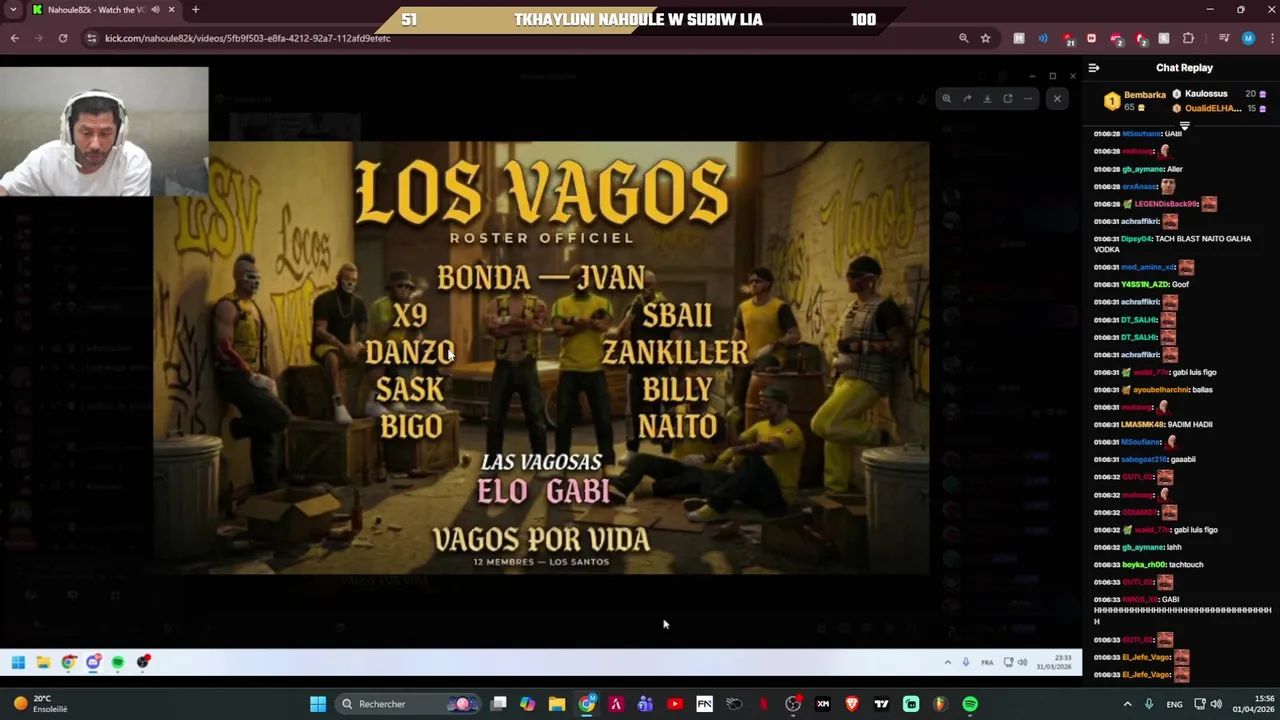The width and height of the screenshot is (1280, 720).
Task: Open the Windows Start menu
Action: (317, 704)
